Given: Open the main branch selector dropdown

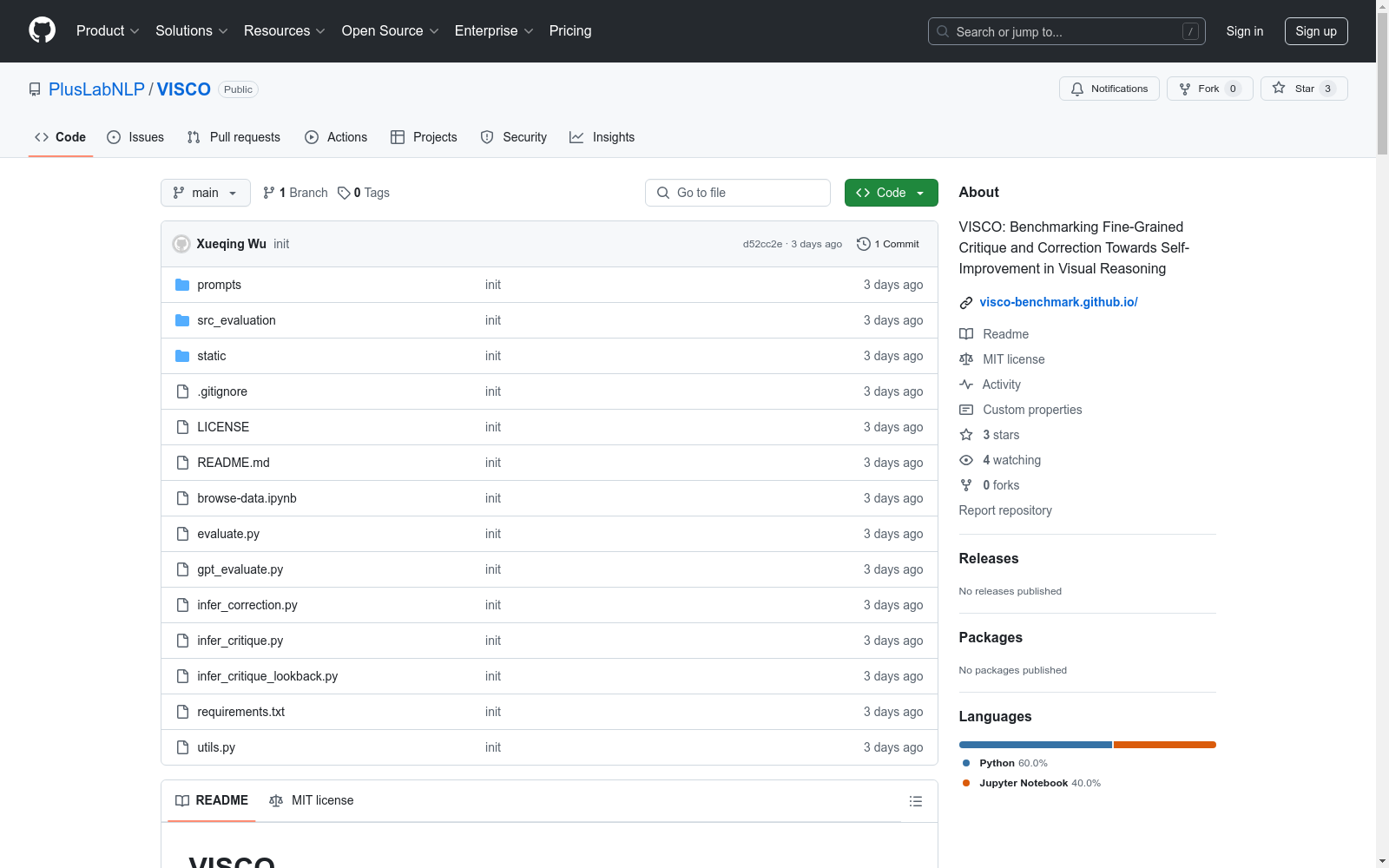Looking at the screenshot, I should click(x=206, y=193).
